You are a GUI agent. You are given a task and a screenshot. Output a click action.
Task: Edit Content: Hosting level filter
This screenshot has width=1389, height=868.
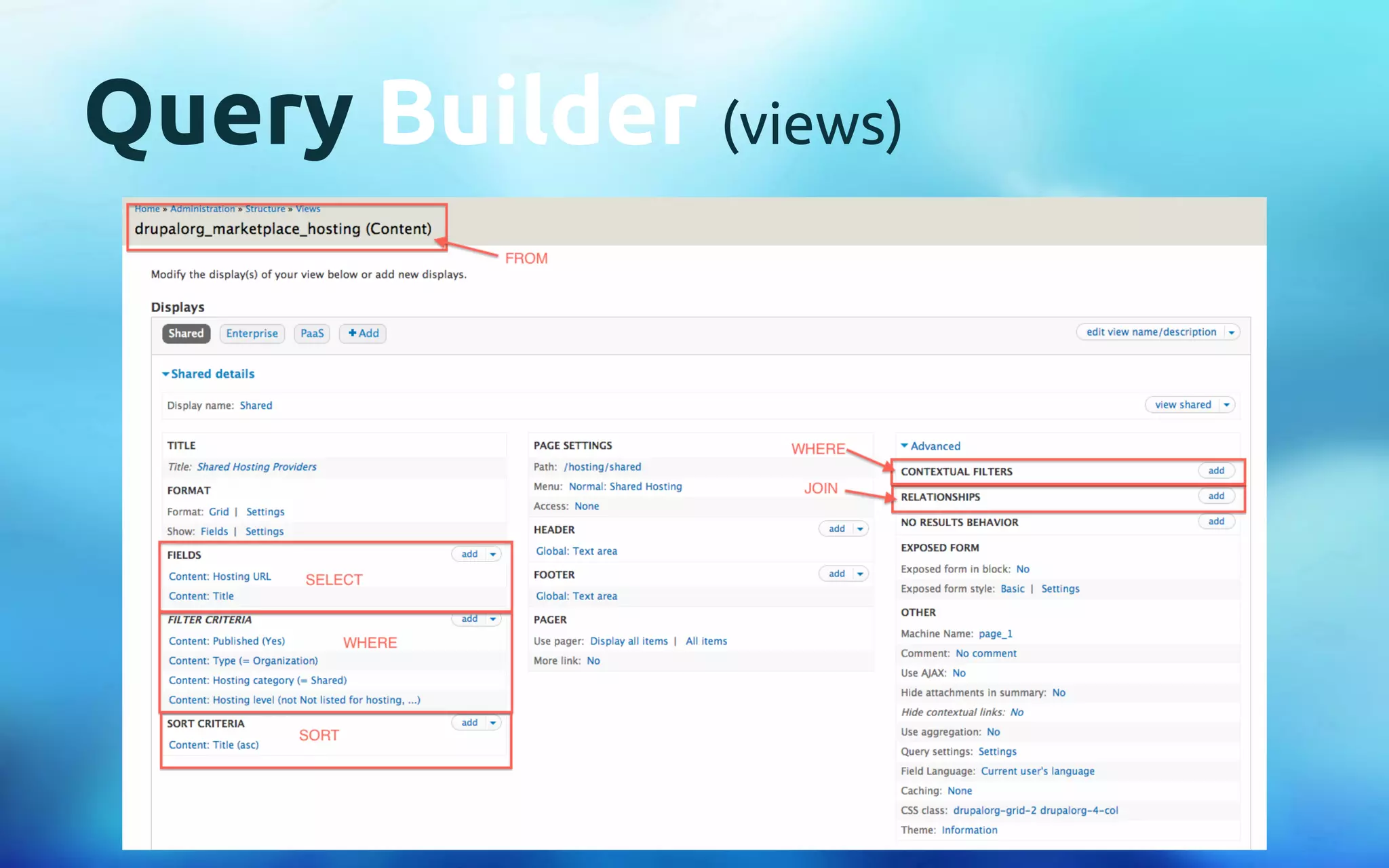pyautogui.click(x=294, y=700)
